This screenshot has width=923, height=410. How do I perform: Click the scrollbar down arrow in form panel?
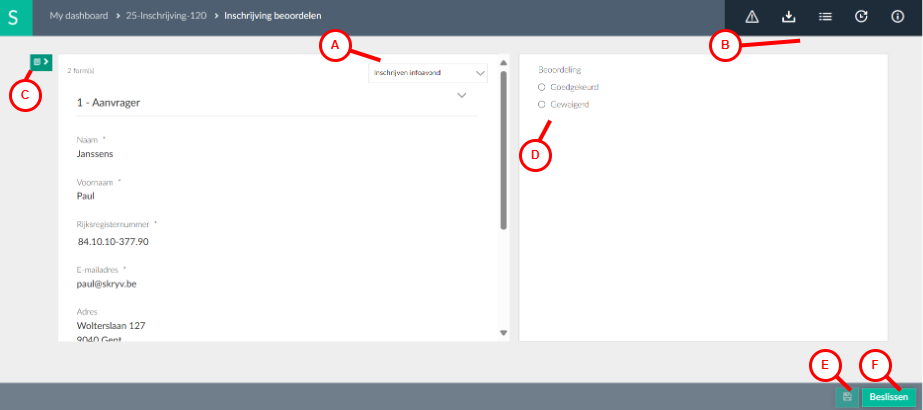click(x=503, y=333)
